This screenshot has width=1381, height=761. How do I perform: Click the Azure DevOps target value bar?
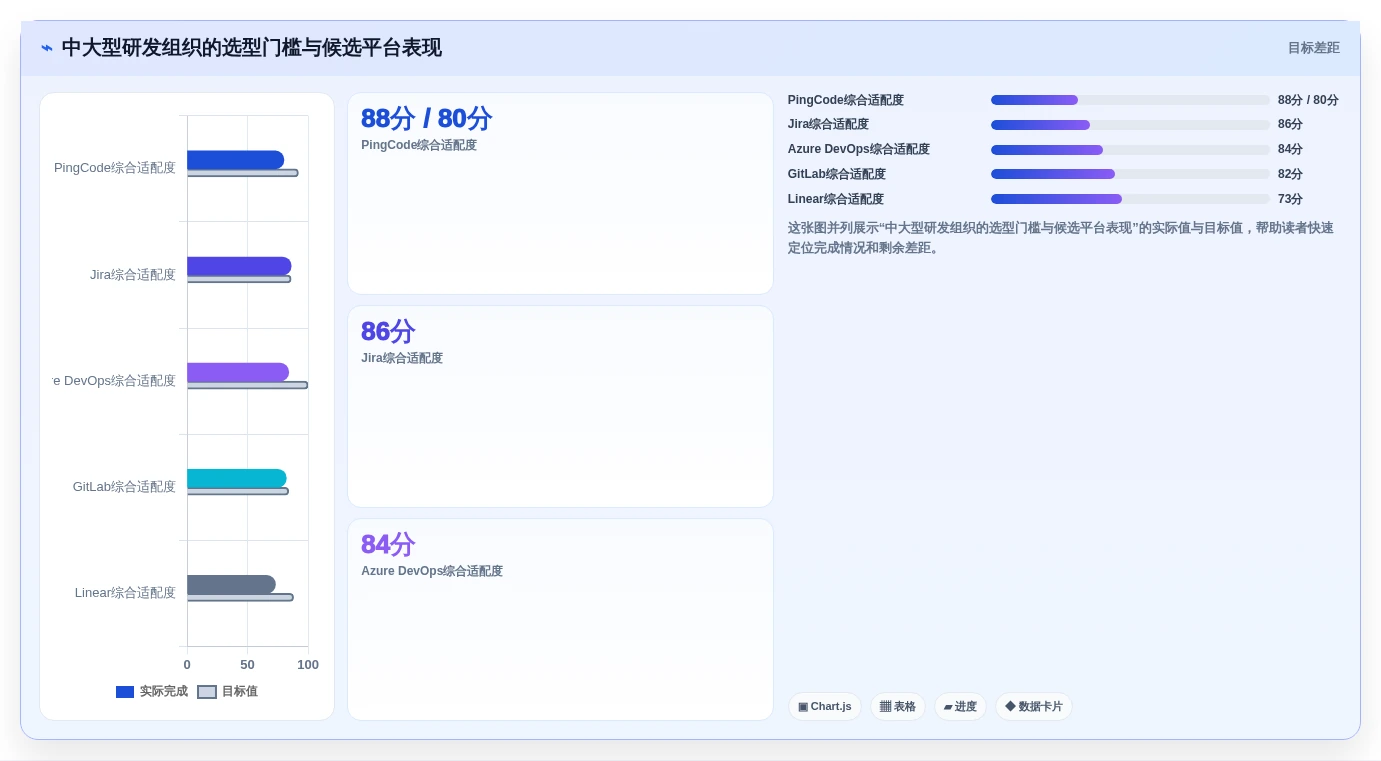coord(247,385)
